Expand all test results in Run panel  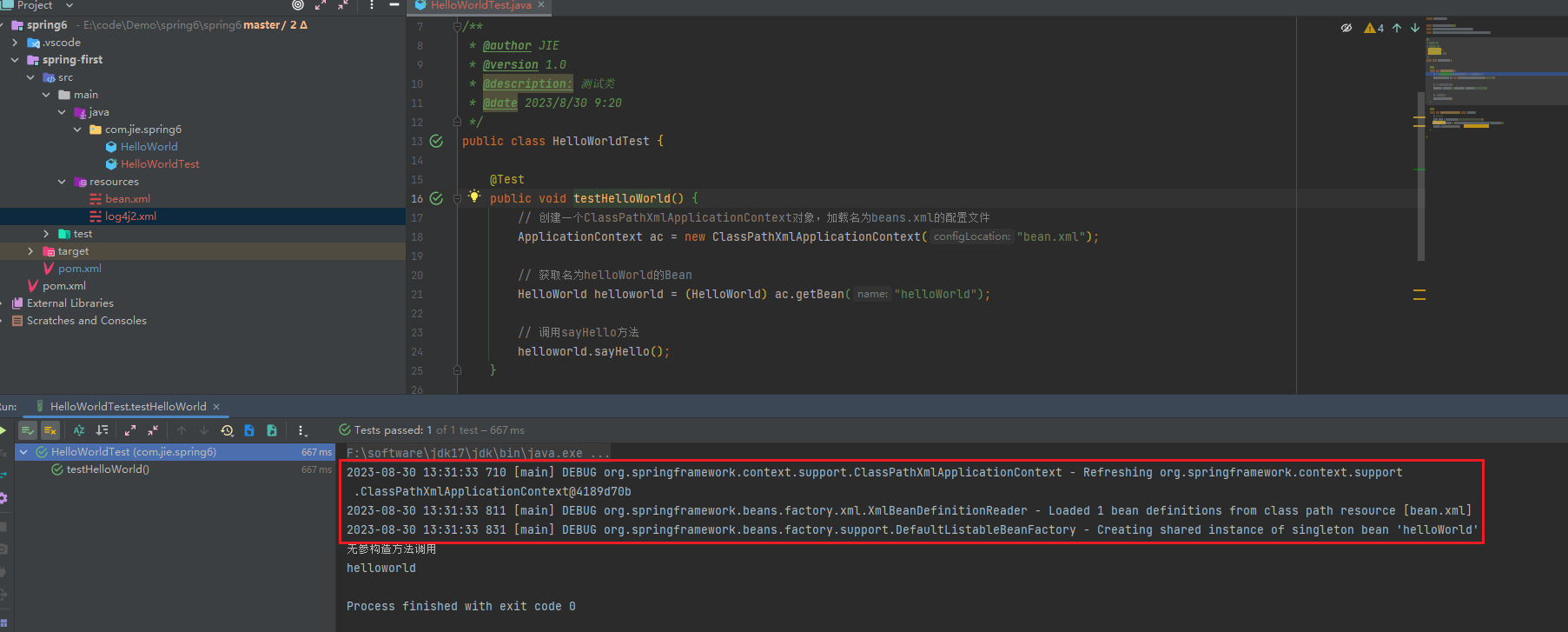[x=130, y=430]
